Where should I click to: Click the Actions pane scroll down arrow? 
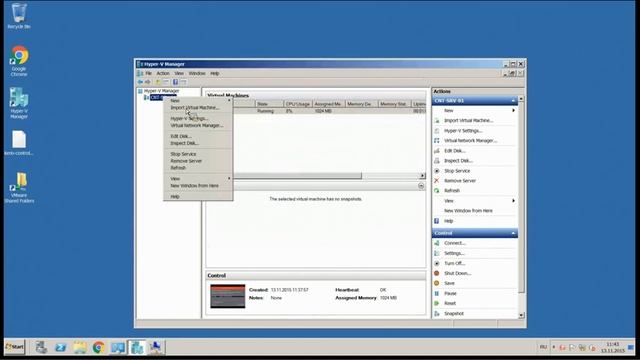tap(521, 315)
